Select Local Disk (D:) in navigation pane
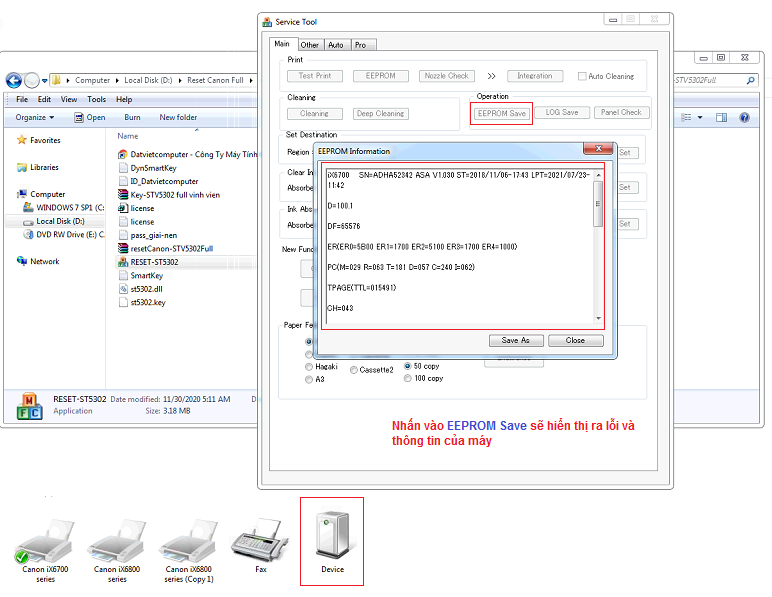 tap(55, 221)
